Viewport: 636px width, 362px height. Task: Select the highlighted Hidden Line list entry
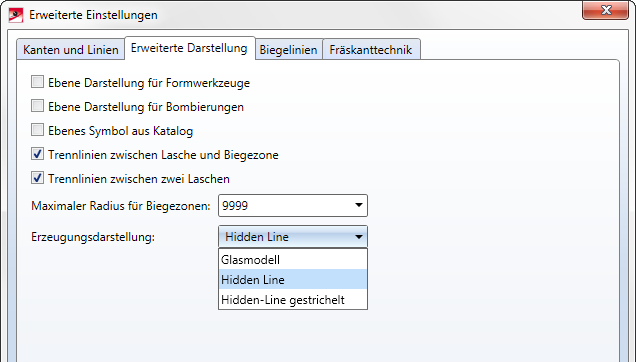pos(293,279)
